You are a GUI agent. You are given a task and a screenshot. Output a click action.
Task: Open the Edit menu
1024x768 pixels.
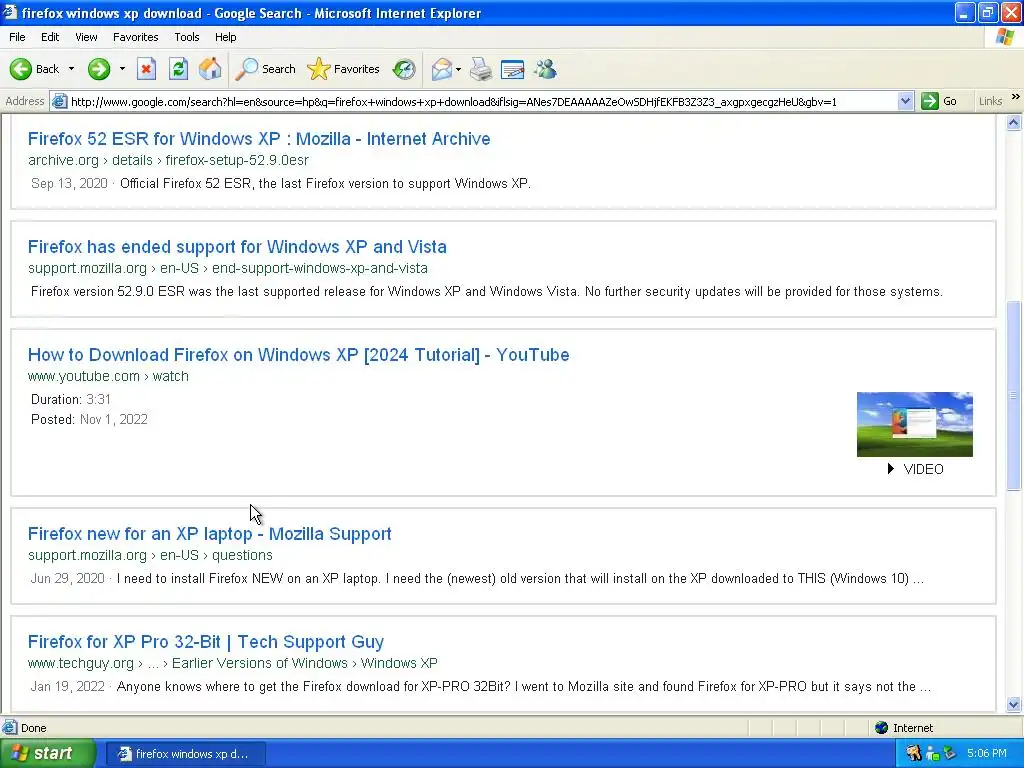(x=50, y=37)
